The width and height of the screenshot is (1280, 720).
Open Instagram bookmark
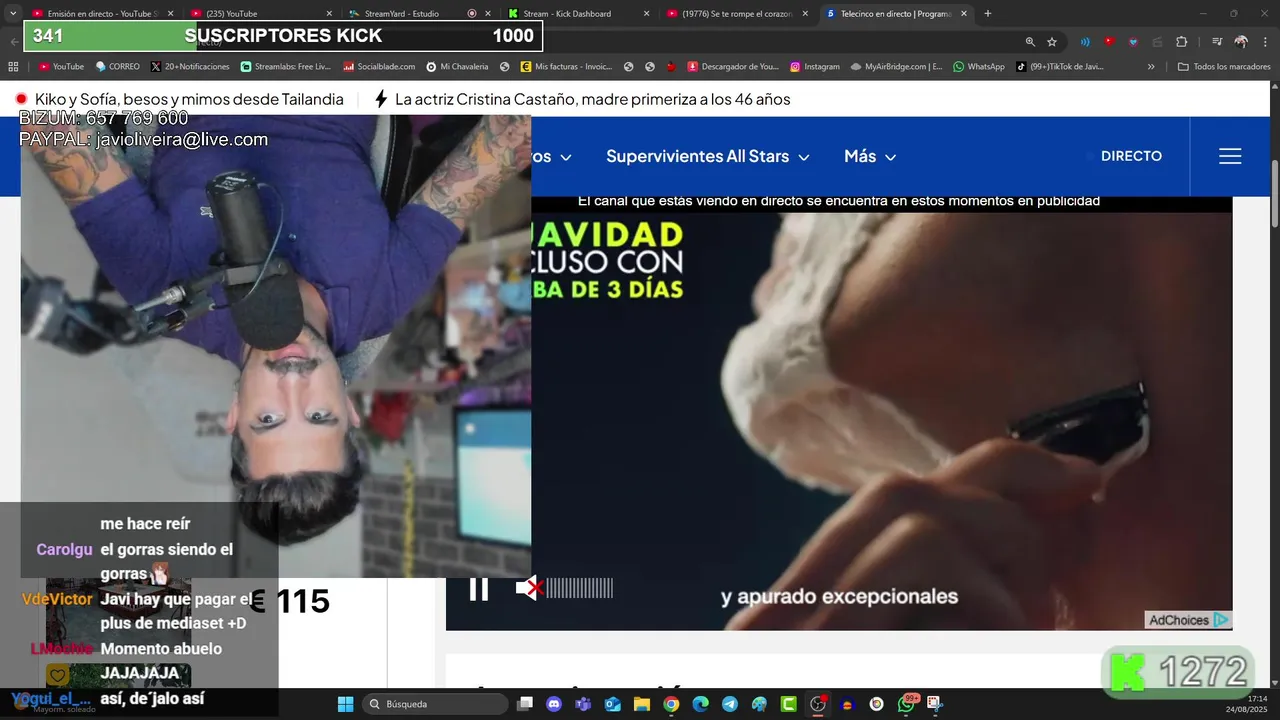click(x=814, y=67)
